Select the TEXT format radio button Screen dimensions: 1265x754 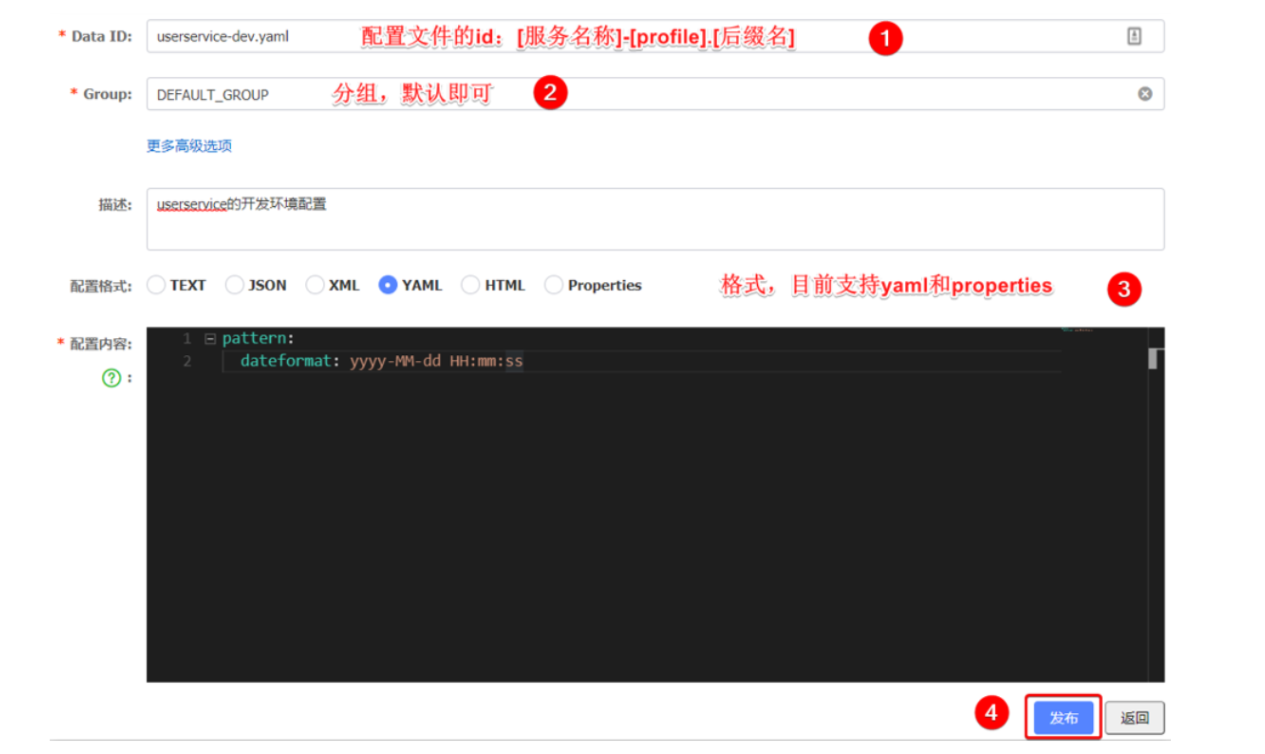click(x=156, y=285)
